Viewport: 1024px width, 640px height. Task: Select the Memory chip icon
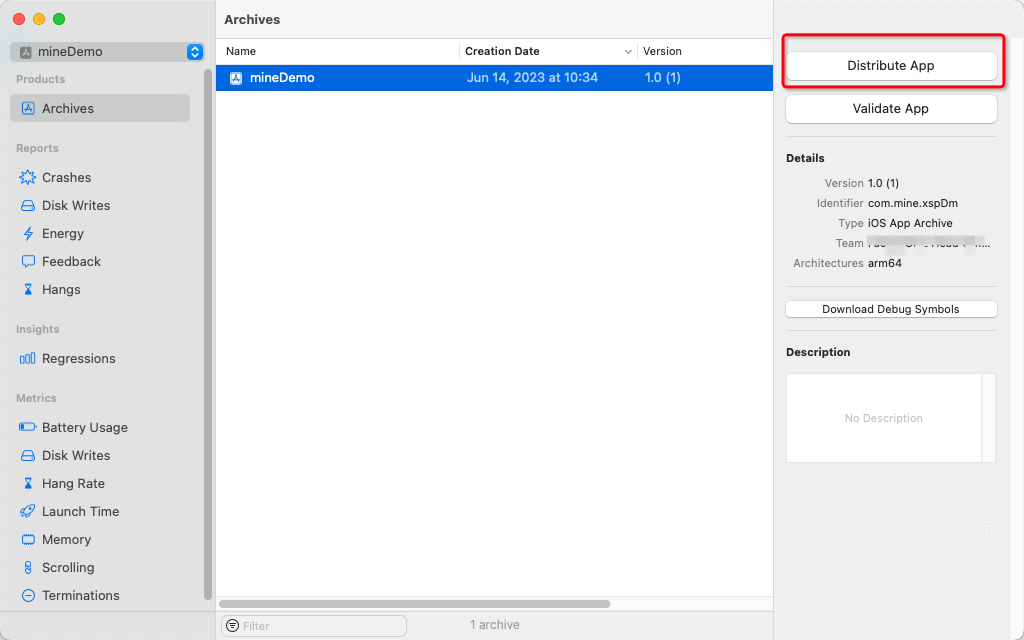(x=27, y=539)
